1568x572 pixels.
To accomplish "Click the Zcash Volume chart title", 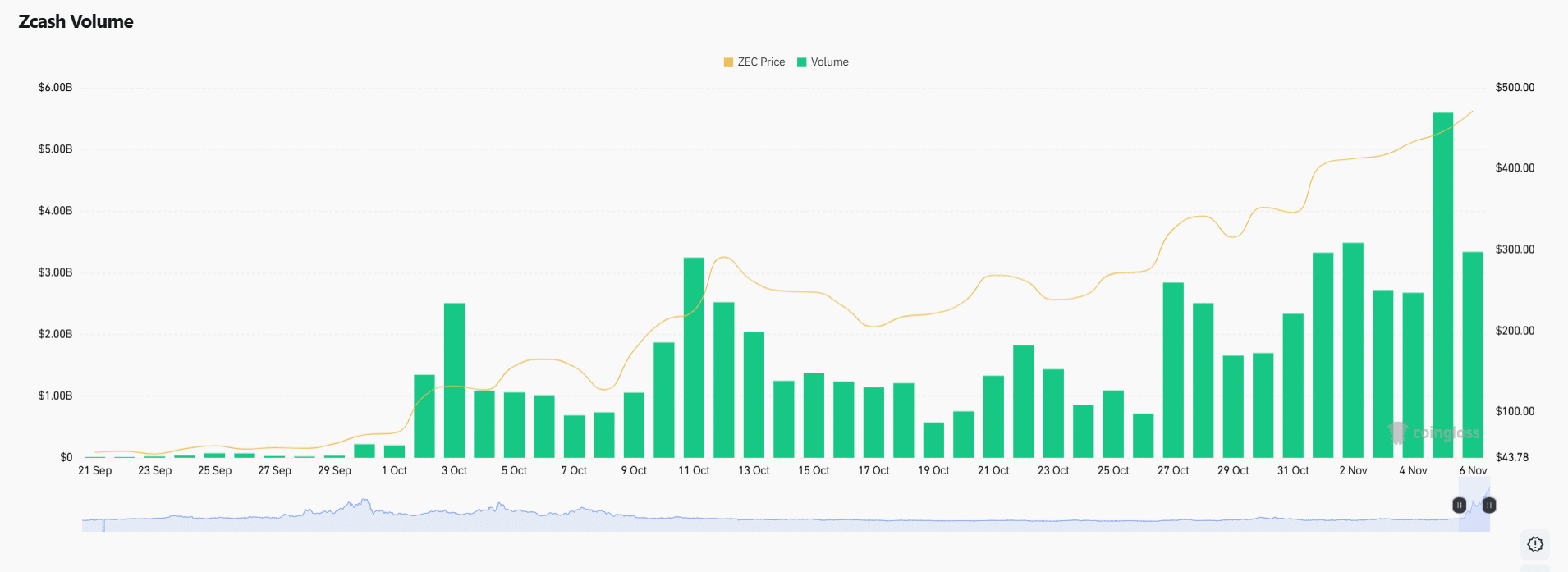I will tap(76, 22).
